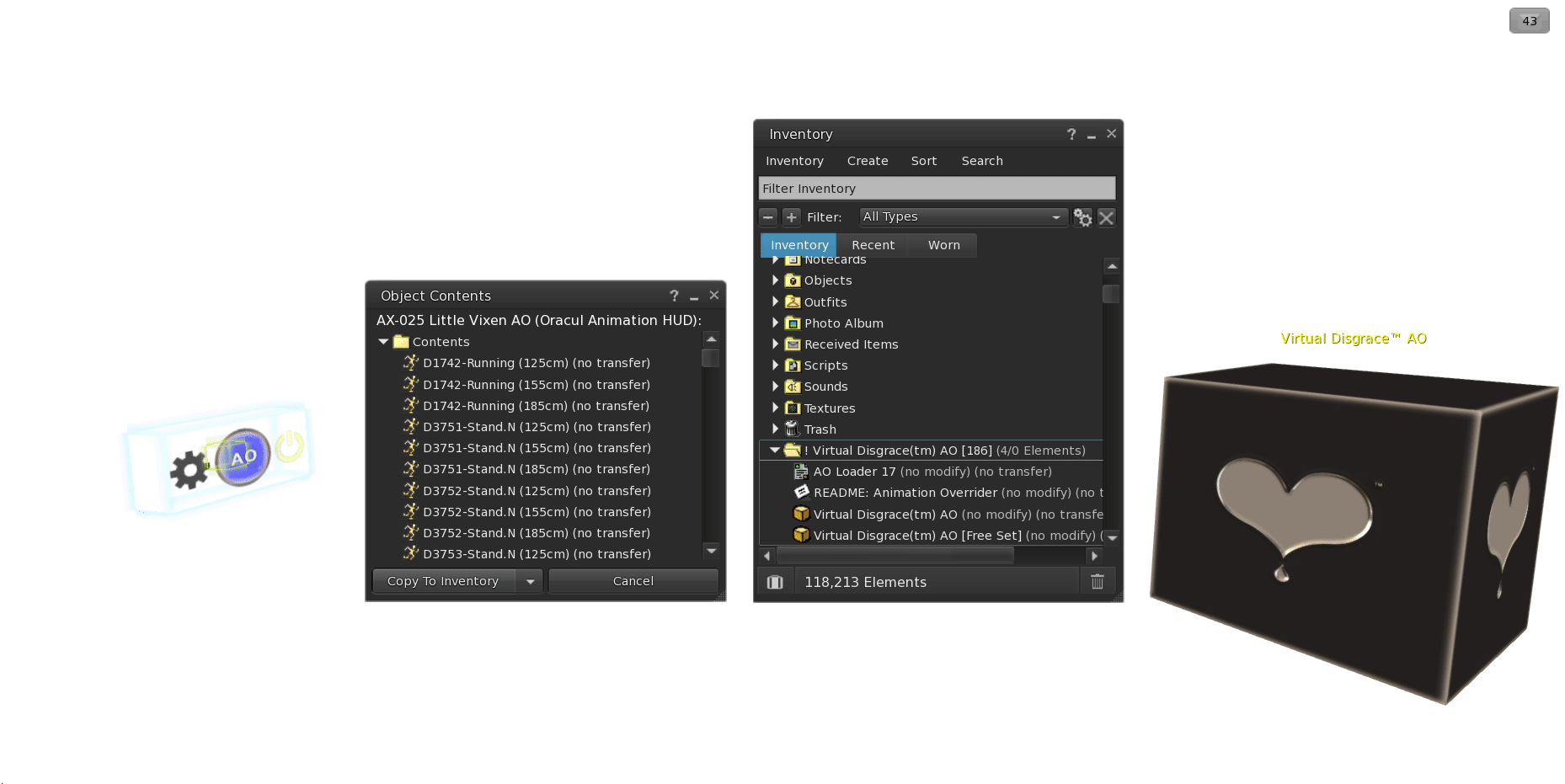This screenshot has height=784, width=1565.
Task: Click the trash can icon in Inventory footer
Action: 1098,582
